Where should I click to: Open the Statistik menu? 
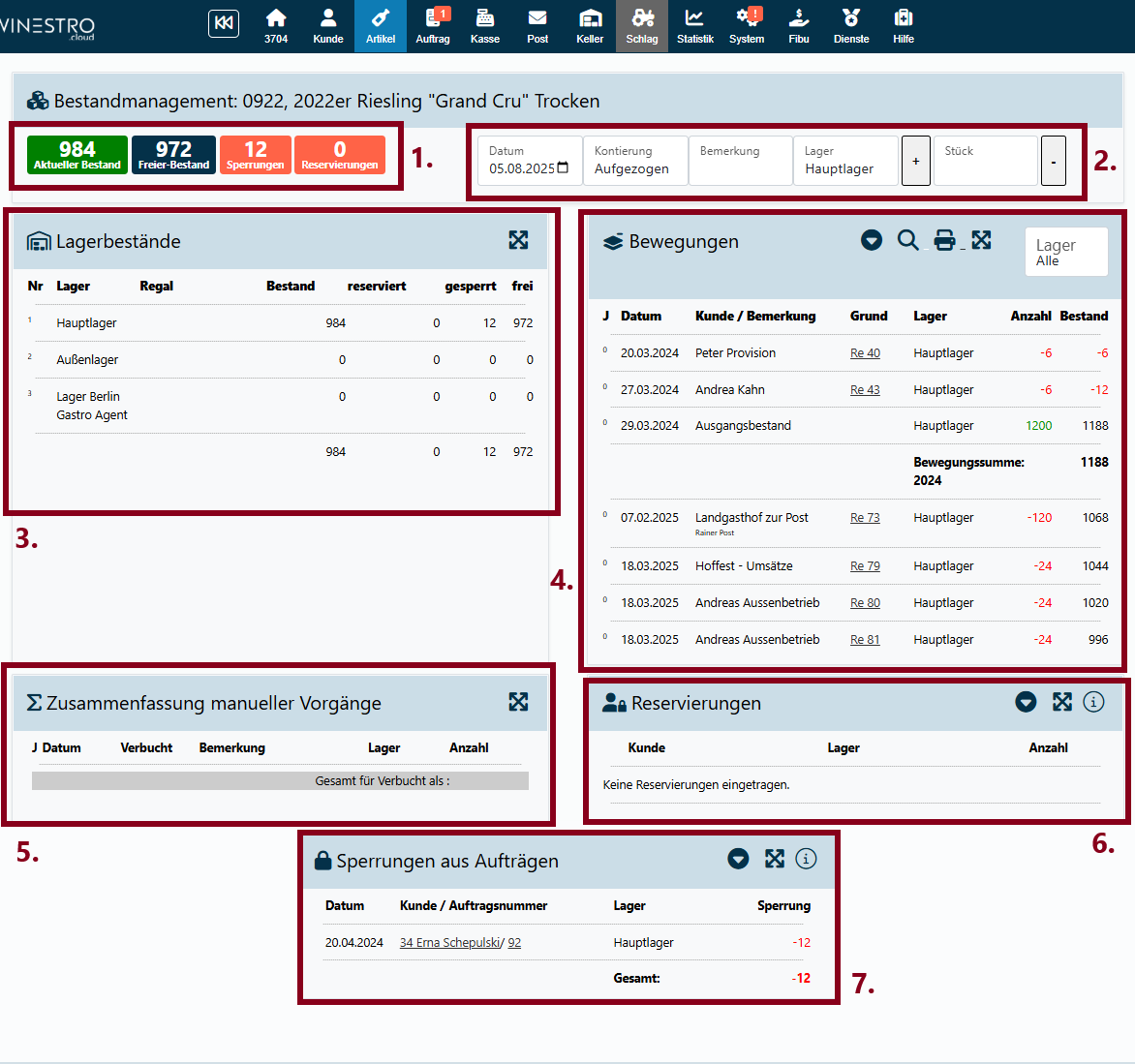click(694, 26)
